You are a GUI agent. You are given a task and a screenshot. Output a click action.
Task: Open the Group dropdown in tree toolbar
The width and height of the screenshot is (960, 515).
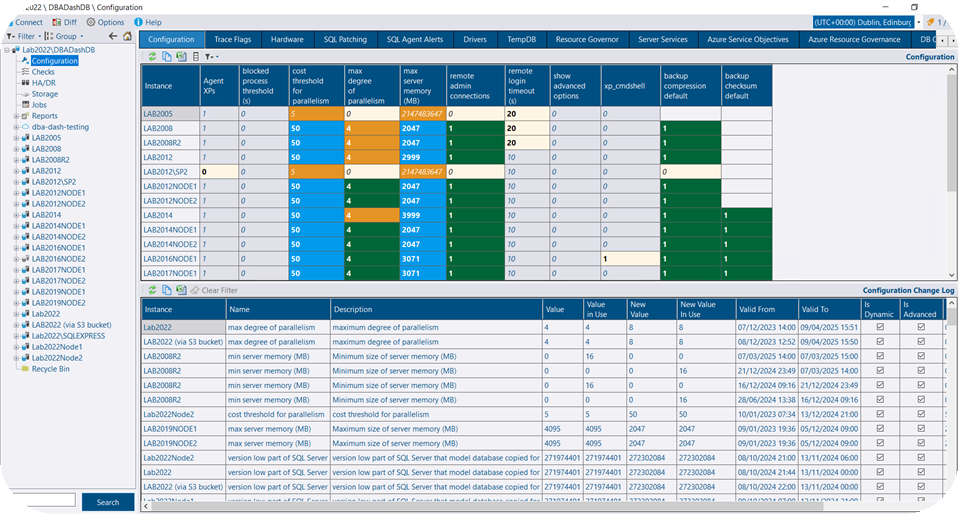click(64, 36)
